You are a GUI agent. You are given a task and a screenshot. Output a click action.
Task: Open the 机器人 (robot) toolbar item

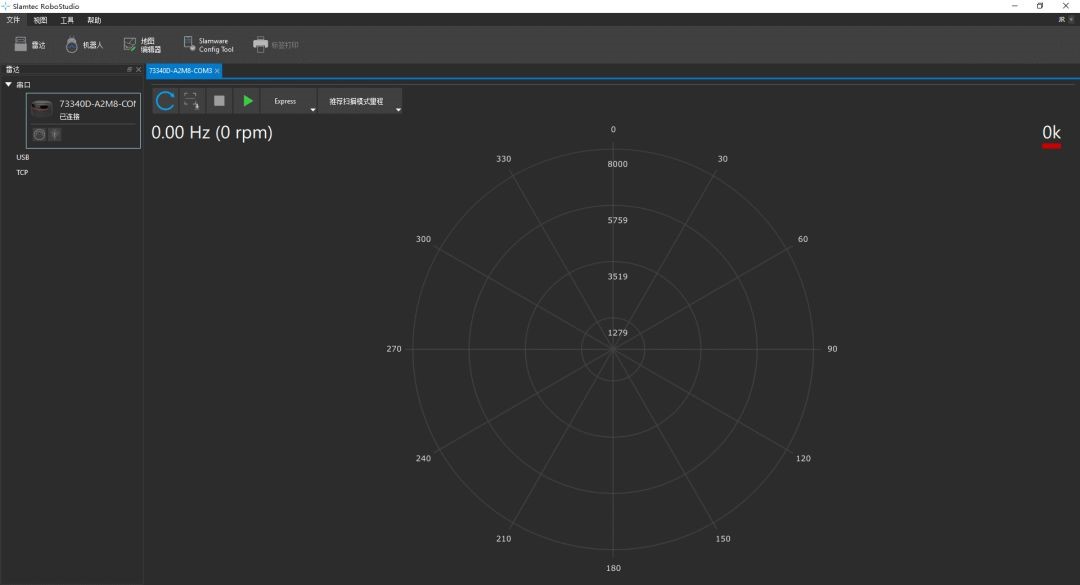click(x=84, y=45)
